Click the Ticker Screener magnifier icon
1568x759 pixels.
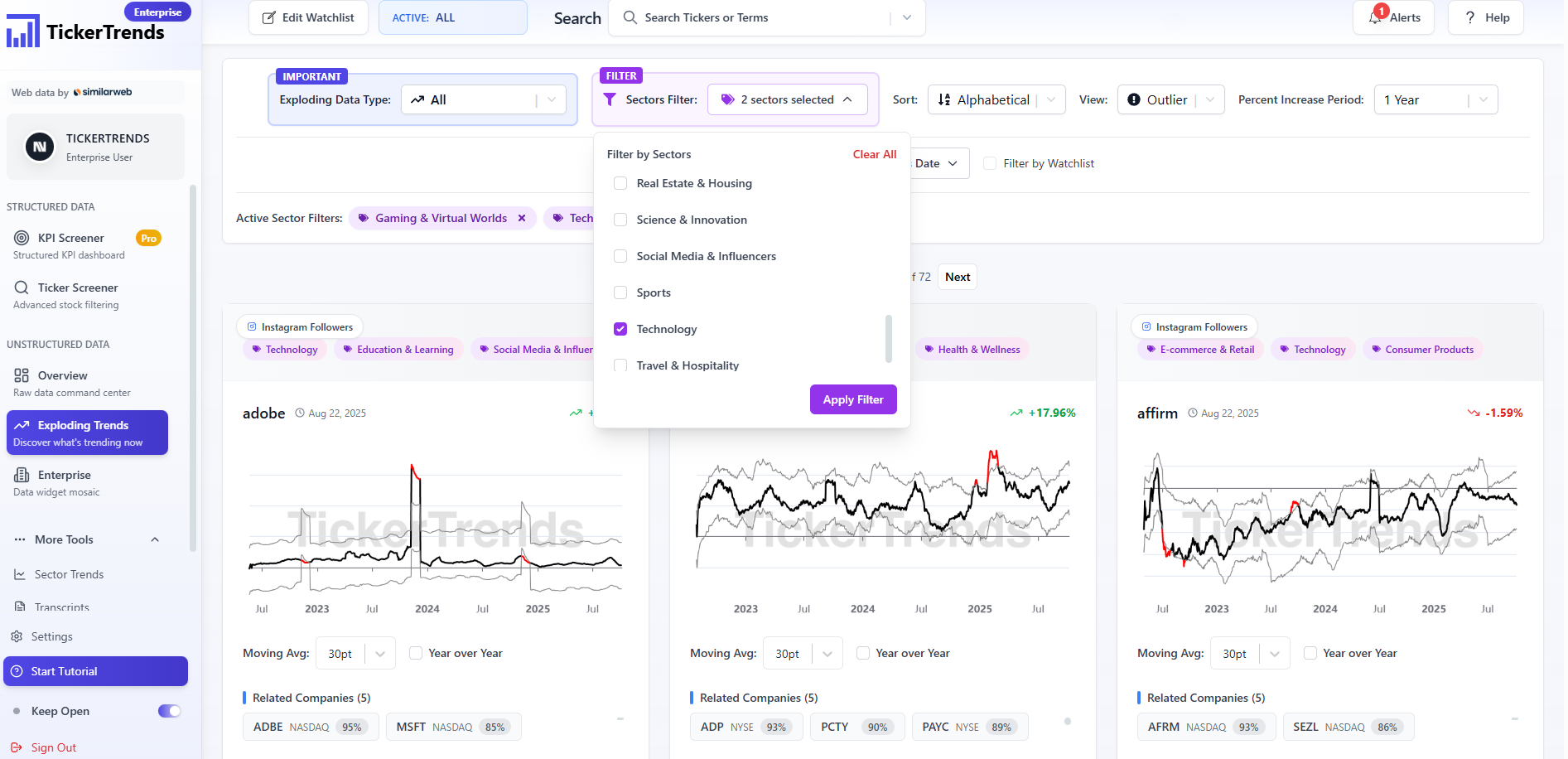pos(22,288)
